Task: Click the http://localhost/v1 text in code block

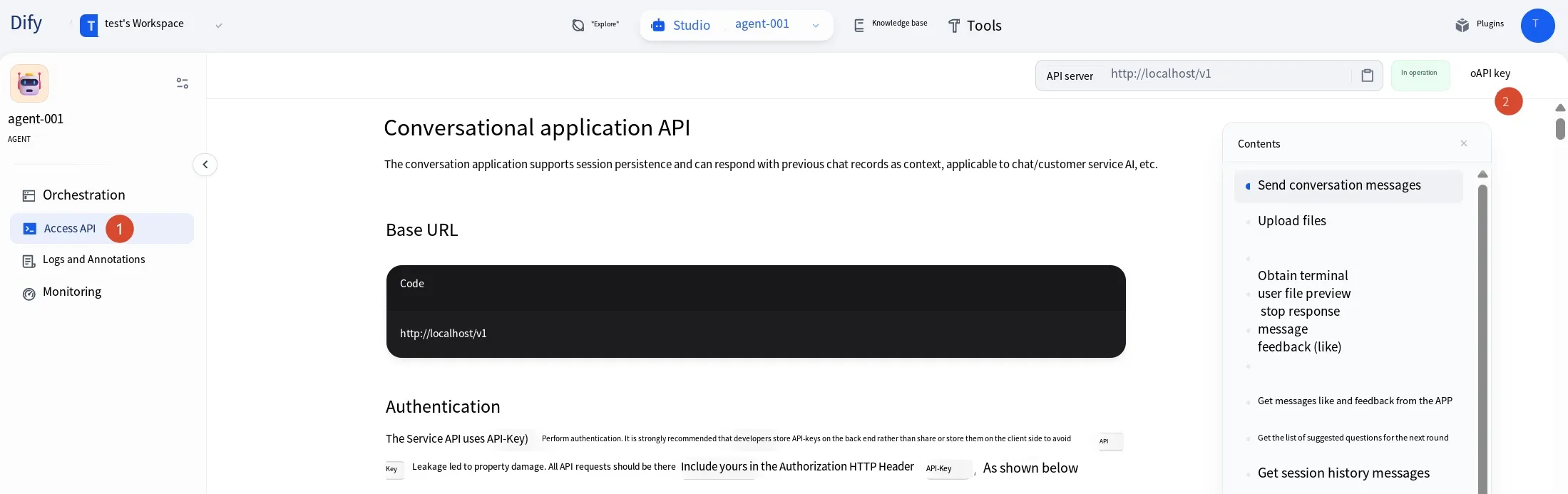Action: (443, 334)
